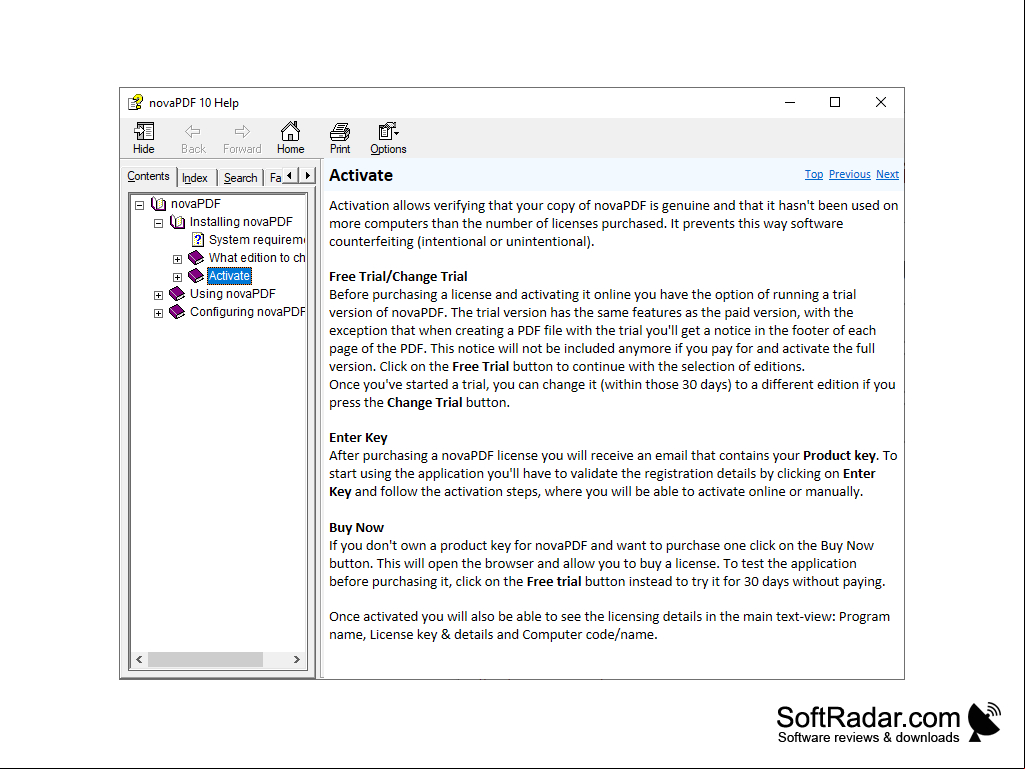Click the Enter Key section heading
1025x769 pixels.
(358, 437)
